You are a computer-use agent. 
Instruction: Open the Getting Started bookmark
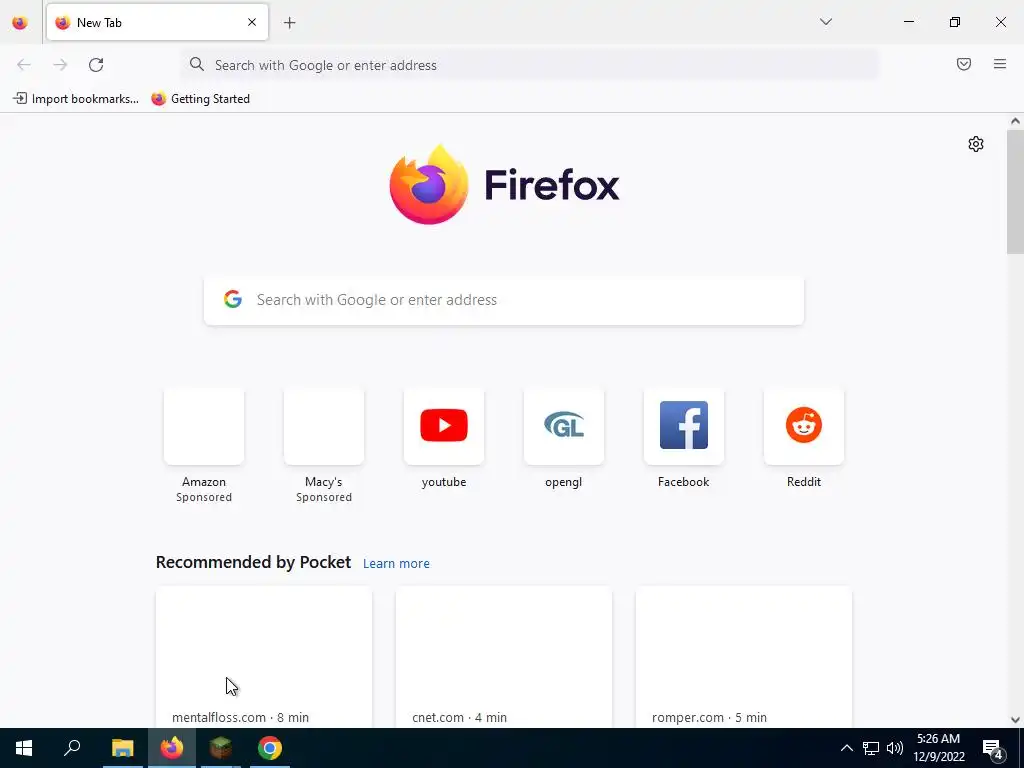[200, 99]
